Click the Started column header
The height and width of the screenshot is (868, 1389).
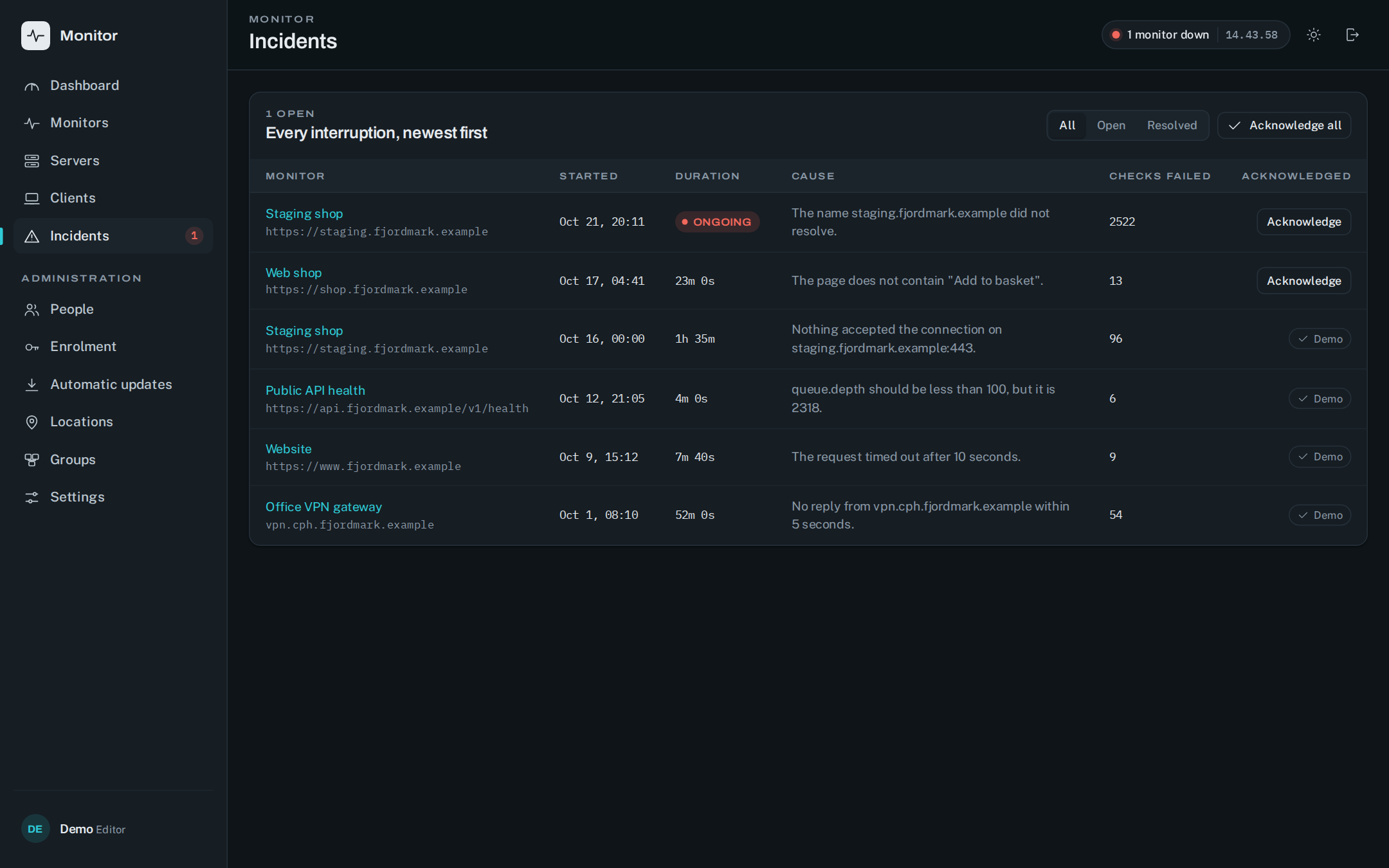coord(588,176)
